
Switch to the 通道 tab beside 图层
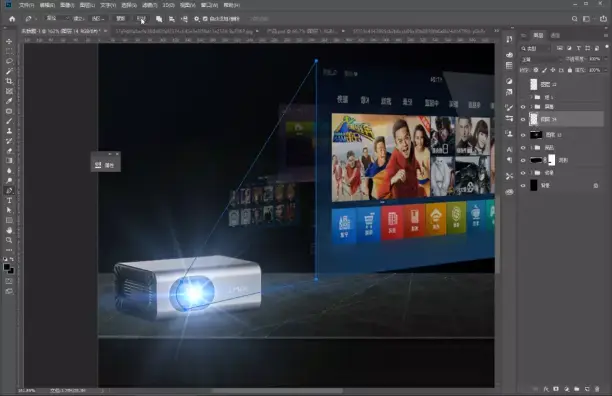coord(555,36)
